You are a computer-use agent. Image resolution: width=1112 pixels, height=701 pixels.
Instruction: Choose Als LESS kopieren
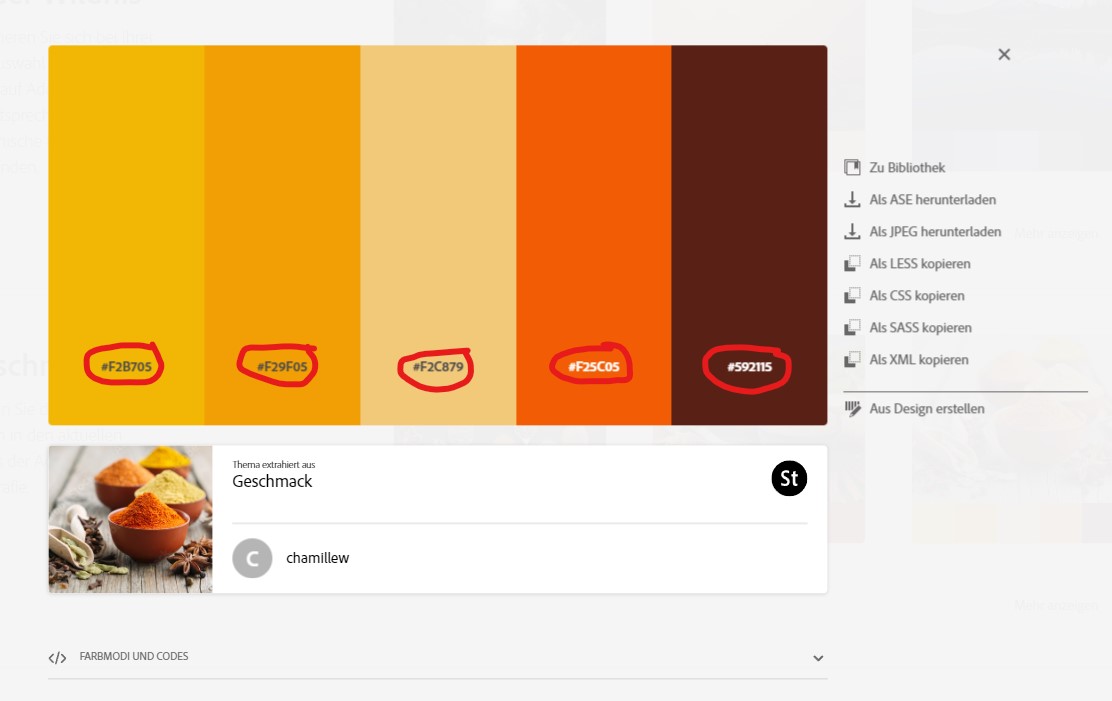(920, 263)
